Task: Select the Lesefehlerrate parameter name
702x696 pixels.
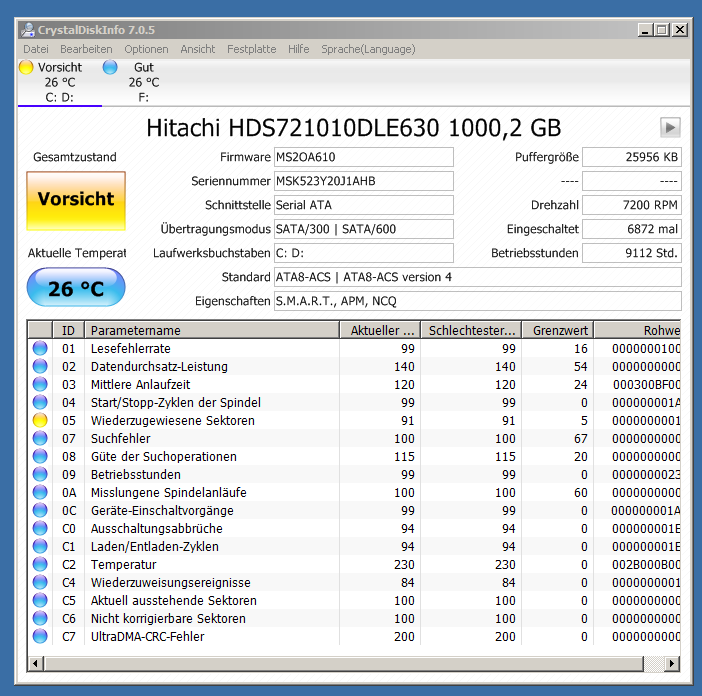Action: coord(130,349)
